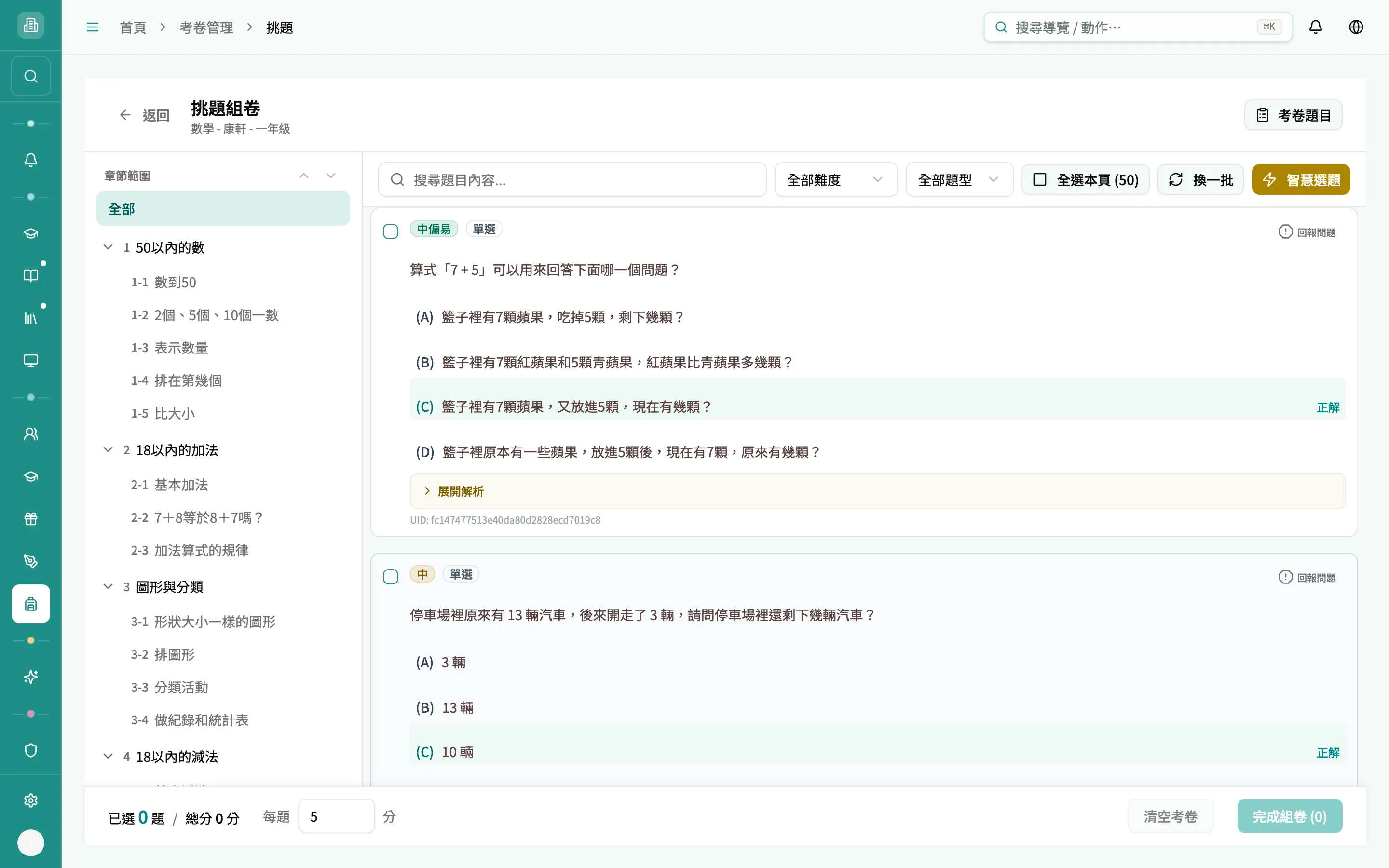Click 回報問題 on the 7+5 question

(x=1307, y=232)
